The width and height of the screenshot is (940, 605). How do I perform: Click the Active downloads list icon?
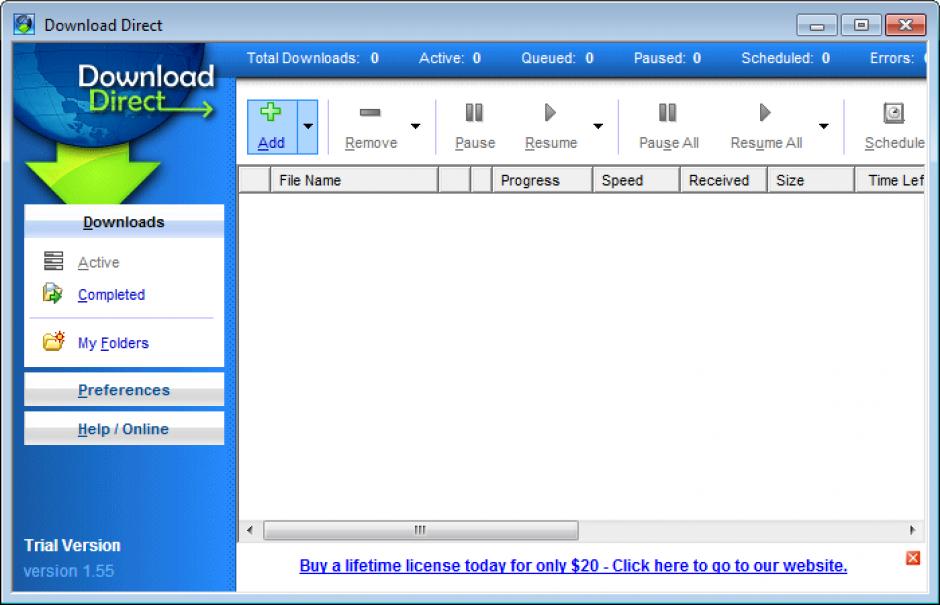click(x=53, y=261)
